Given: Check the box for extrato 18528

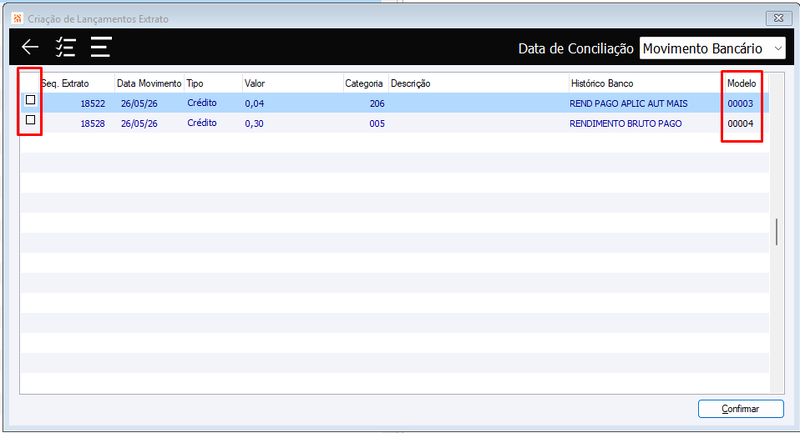Looking at the screenshot, I should [x=31, y=120].
